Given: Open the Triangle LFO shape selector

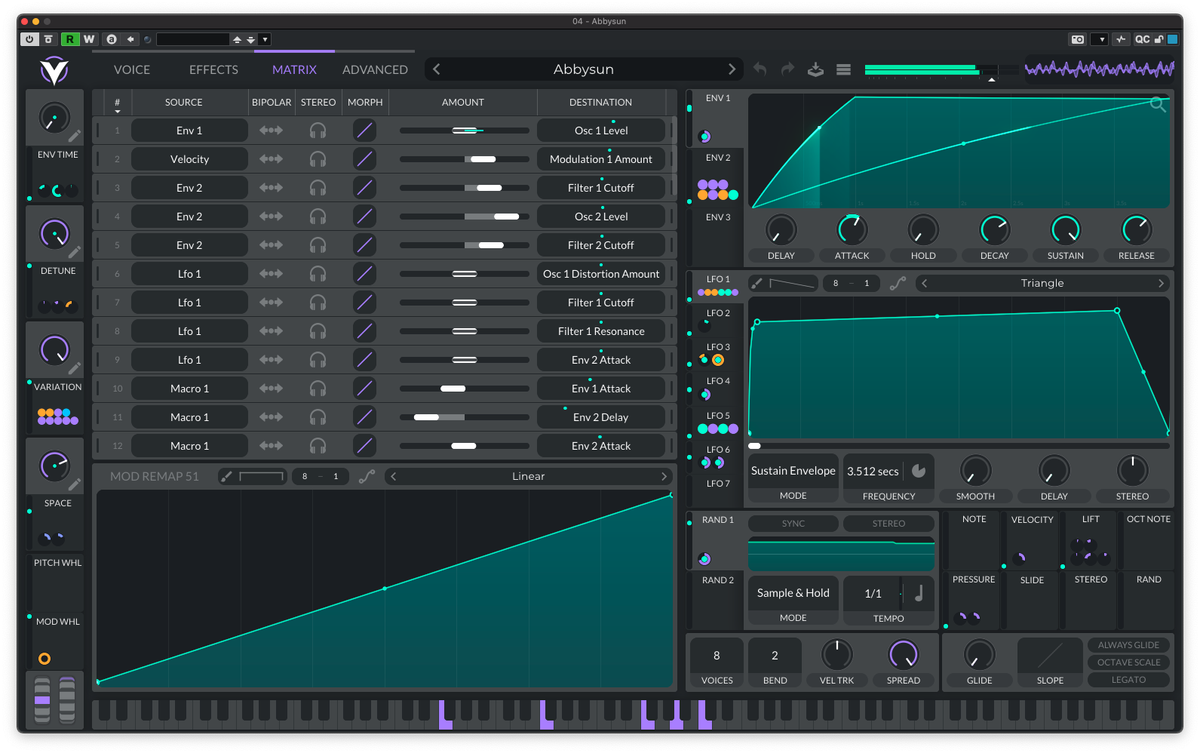Looking at the screenshot, I should click(x=1042, y=283).
